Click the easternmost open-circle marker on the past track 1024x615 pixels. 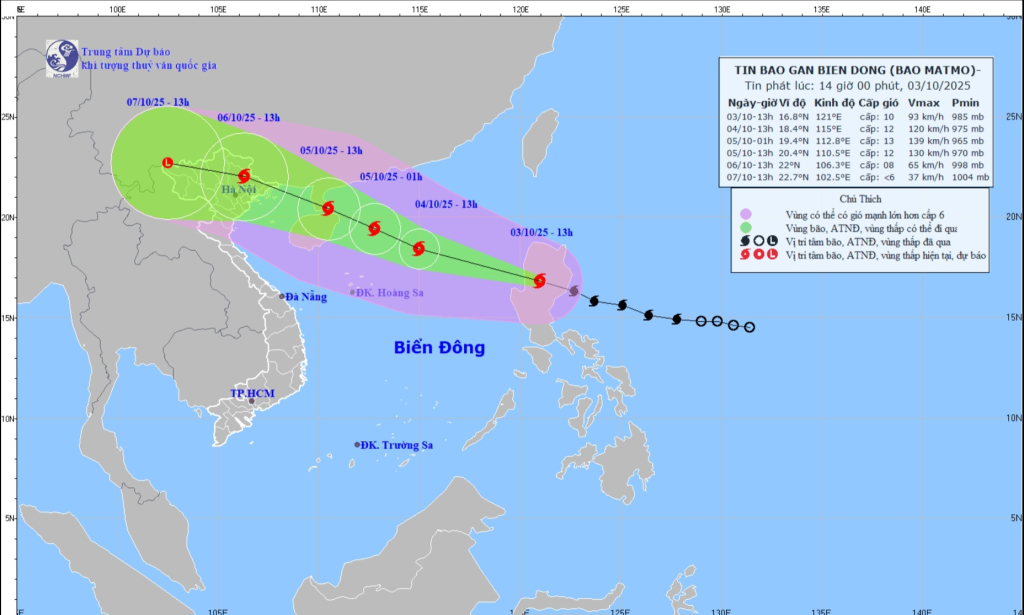click(x=749, y=327)
